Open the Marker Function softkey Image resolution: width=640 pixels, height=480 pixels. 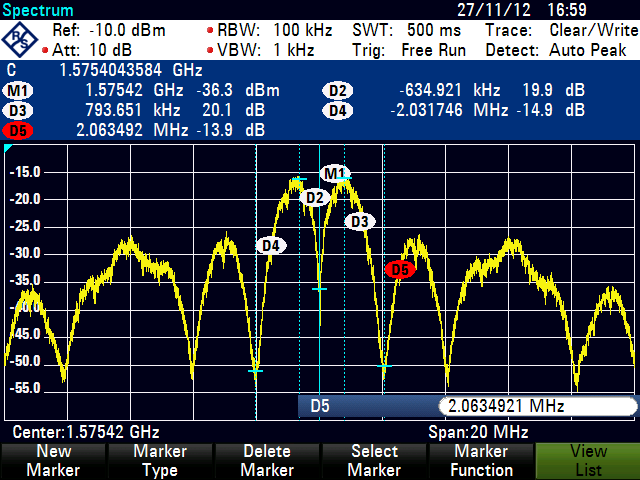coord(480,461)
